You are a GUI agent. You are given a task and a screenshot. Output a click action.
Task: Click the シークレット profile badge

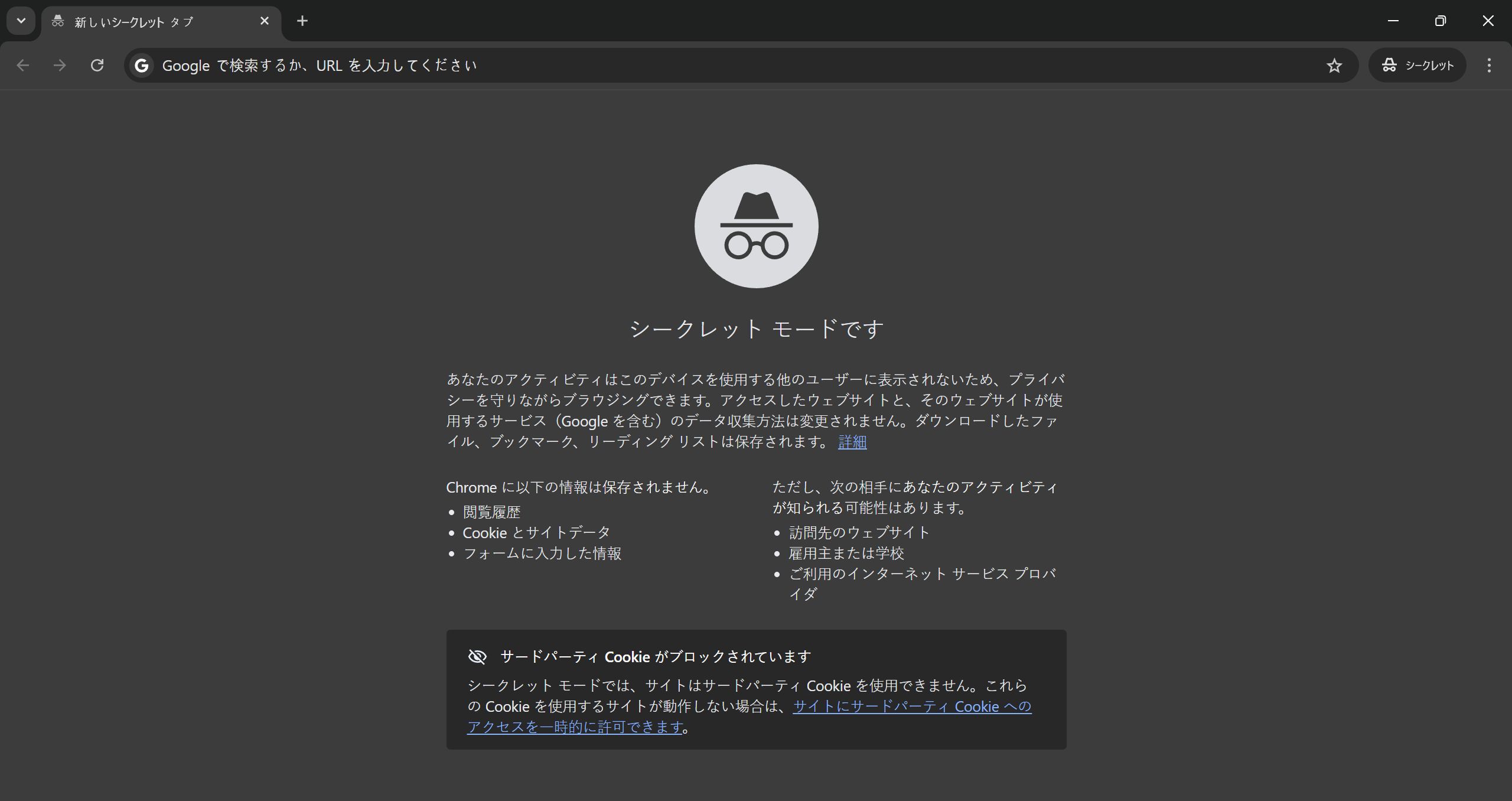click(x=1417, y=65)
